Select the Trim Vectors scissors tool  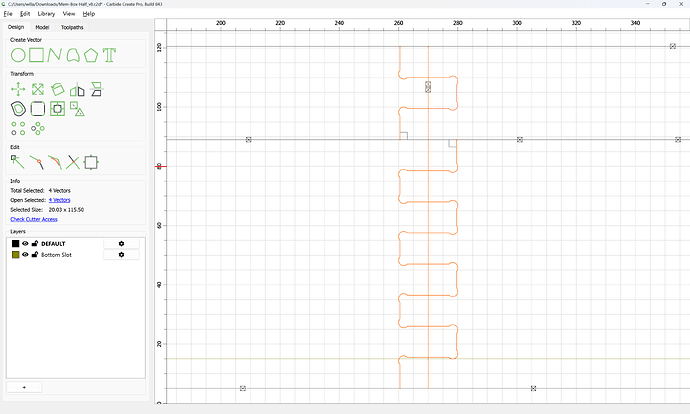point(73,162)
